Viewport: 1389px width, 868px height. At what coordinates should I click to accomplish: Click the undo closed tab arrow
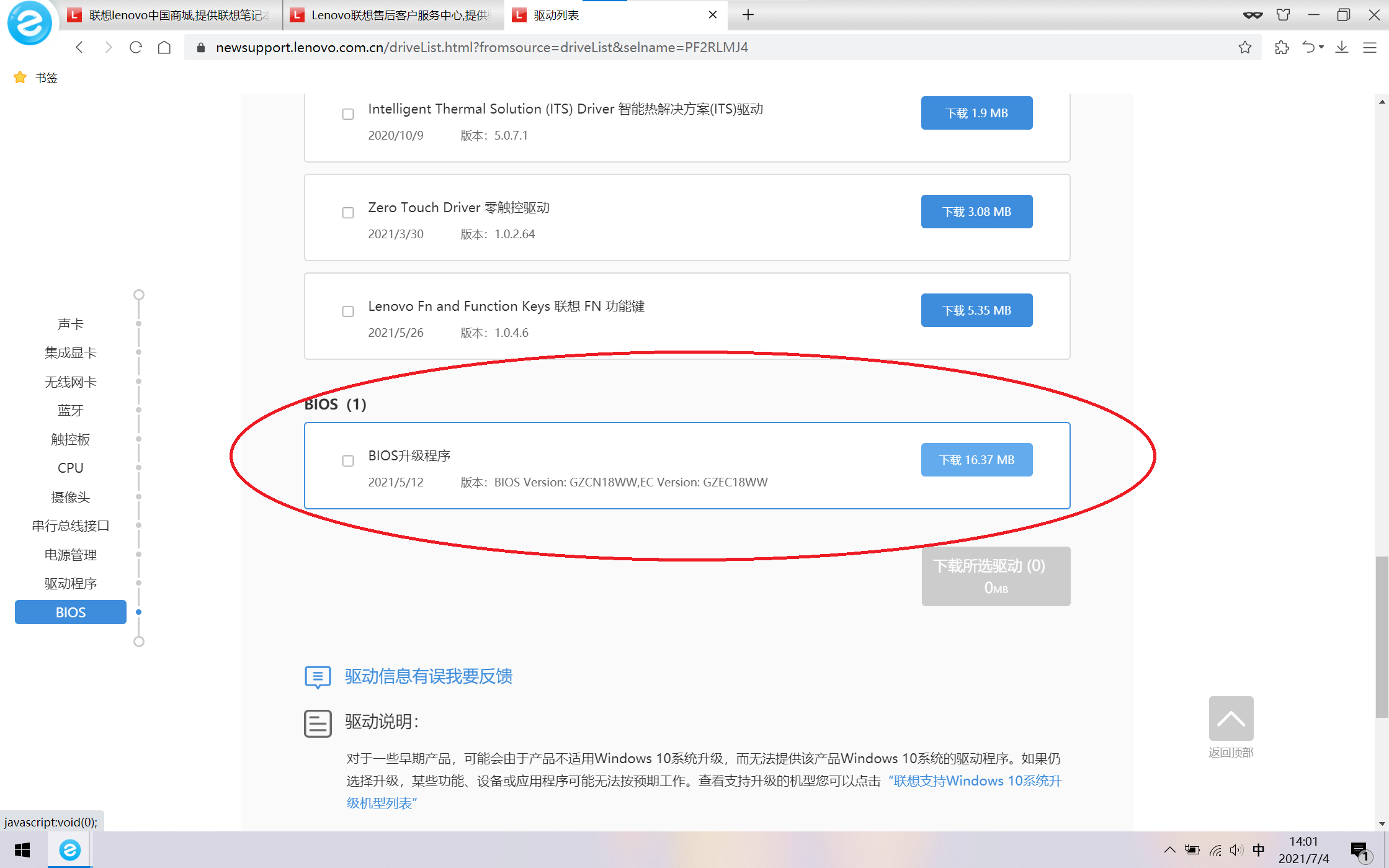pos(1308,47)
